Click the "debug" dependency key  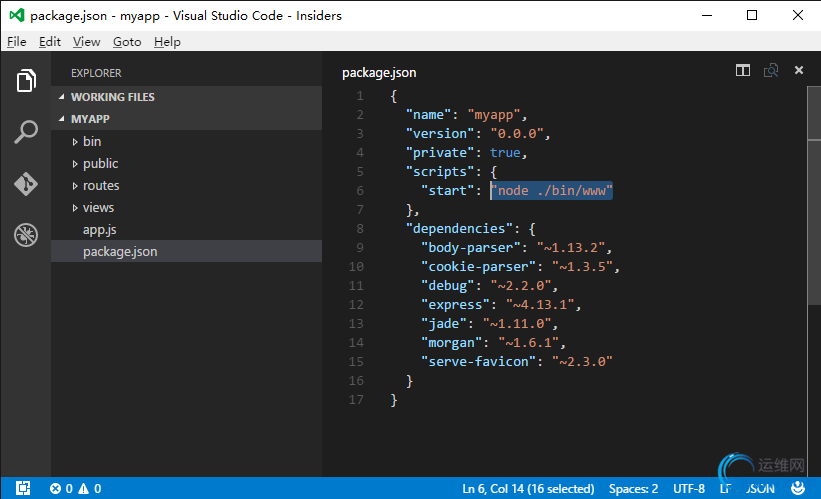click(448, 285)
